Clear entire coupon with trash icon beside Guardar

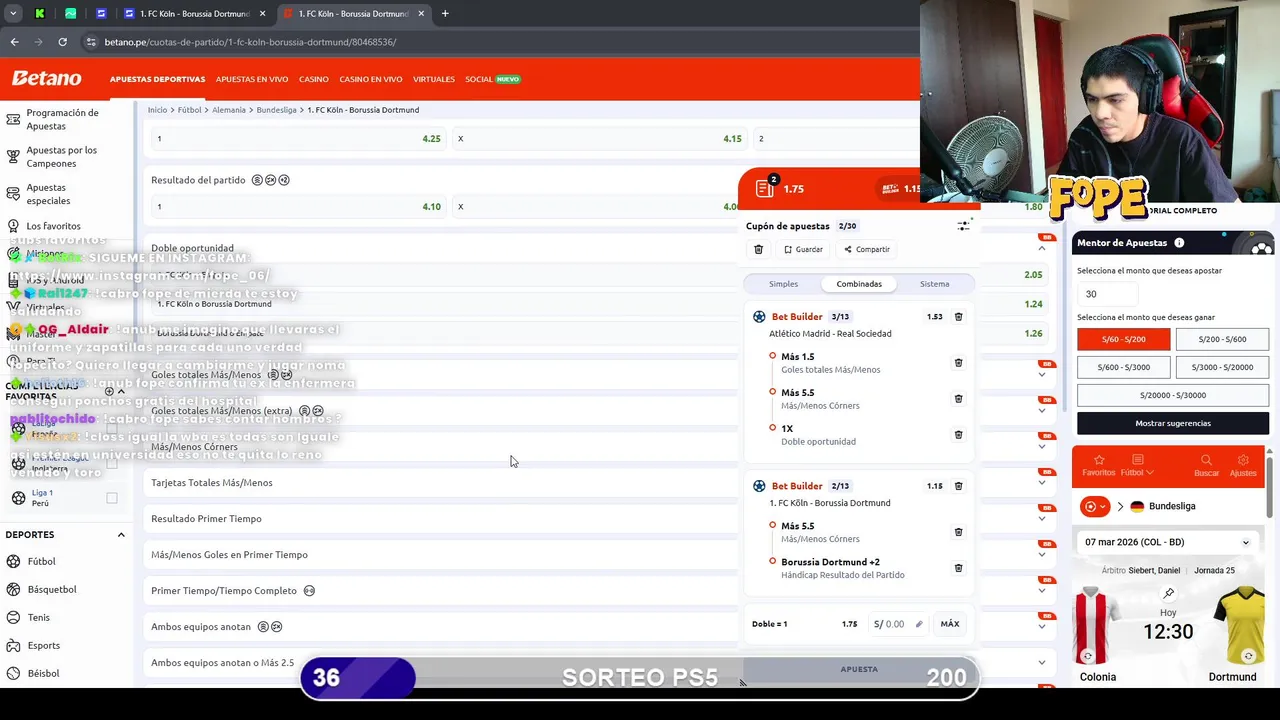758,249
